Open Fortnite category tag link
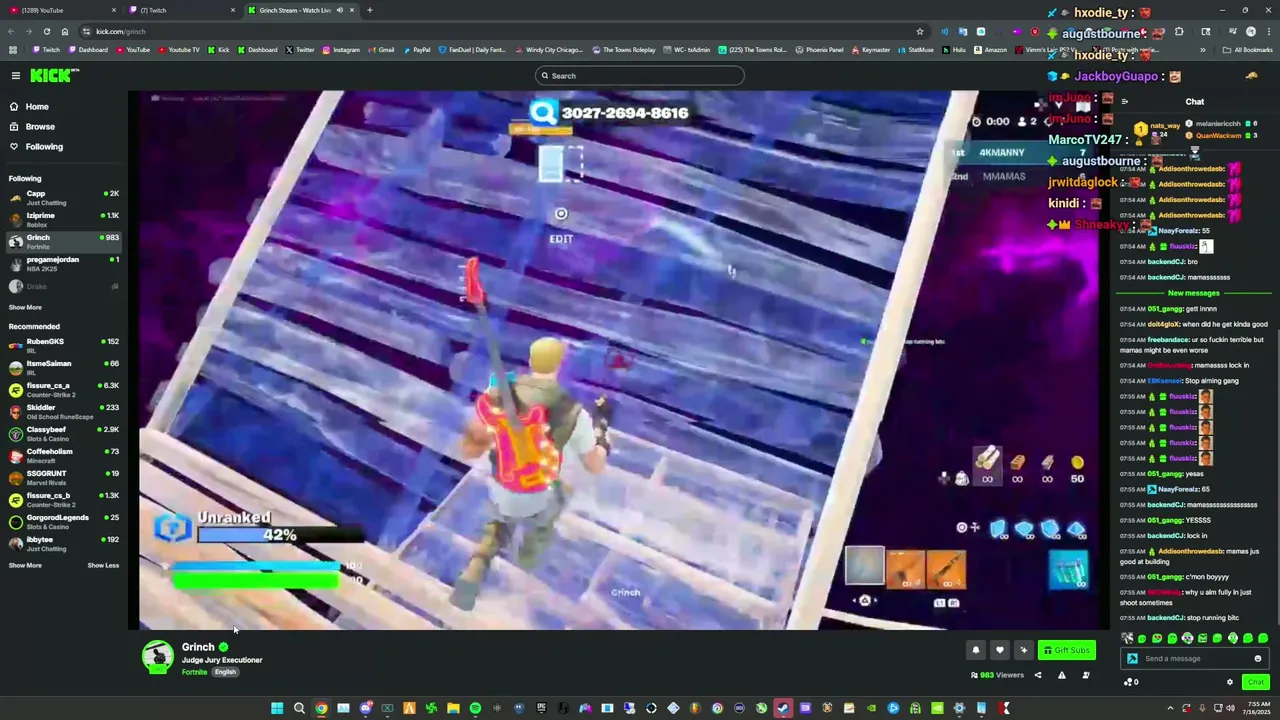1280x720 pixels. click(x=194, y=672)
